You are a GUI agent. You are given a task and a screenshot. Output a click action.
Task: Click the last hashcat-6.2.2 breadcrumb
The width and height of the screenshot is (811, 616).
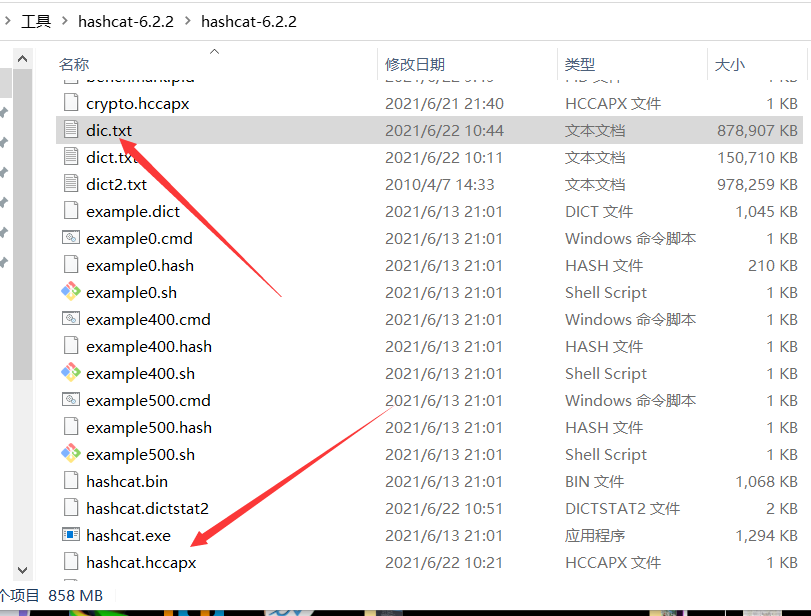point(249,22)
